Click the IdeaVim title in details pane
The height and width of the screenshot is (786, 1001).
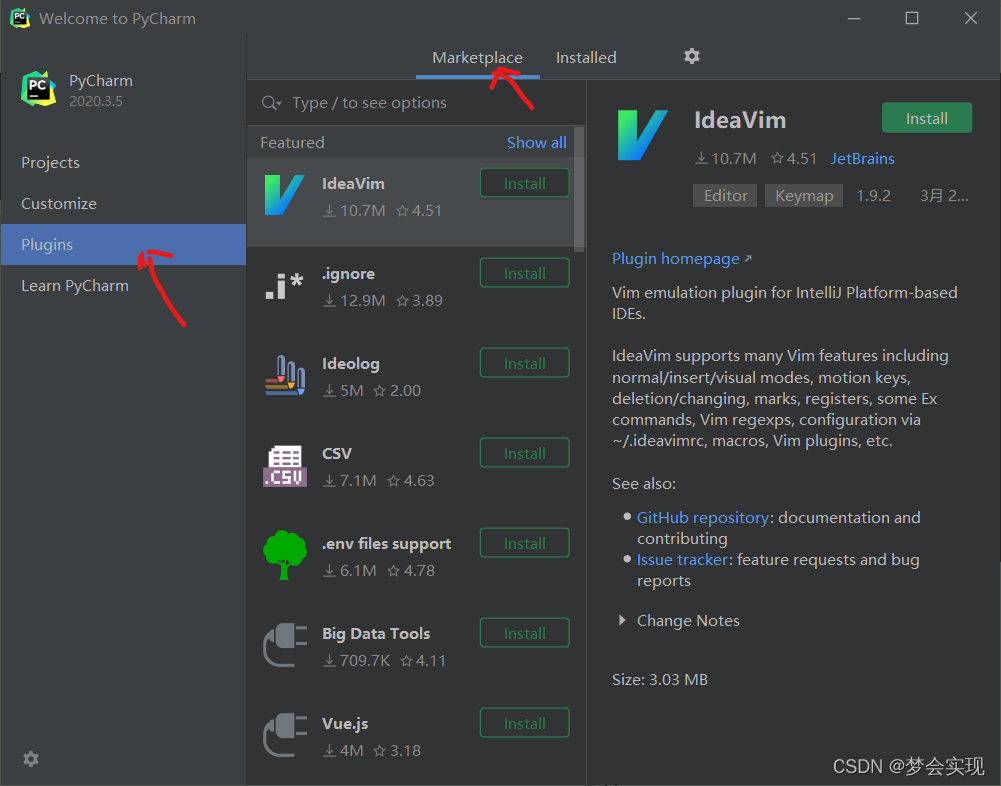point(740,120)
